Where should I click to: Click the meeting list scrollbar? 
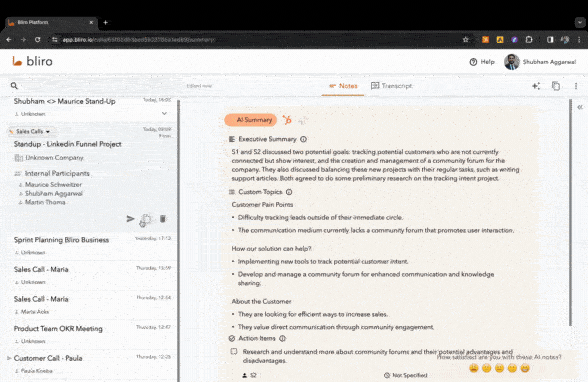(x=178, y=241)
